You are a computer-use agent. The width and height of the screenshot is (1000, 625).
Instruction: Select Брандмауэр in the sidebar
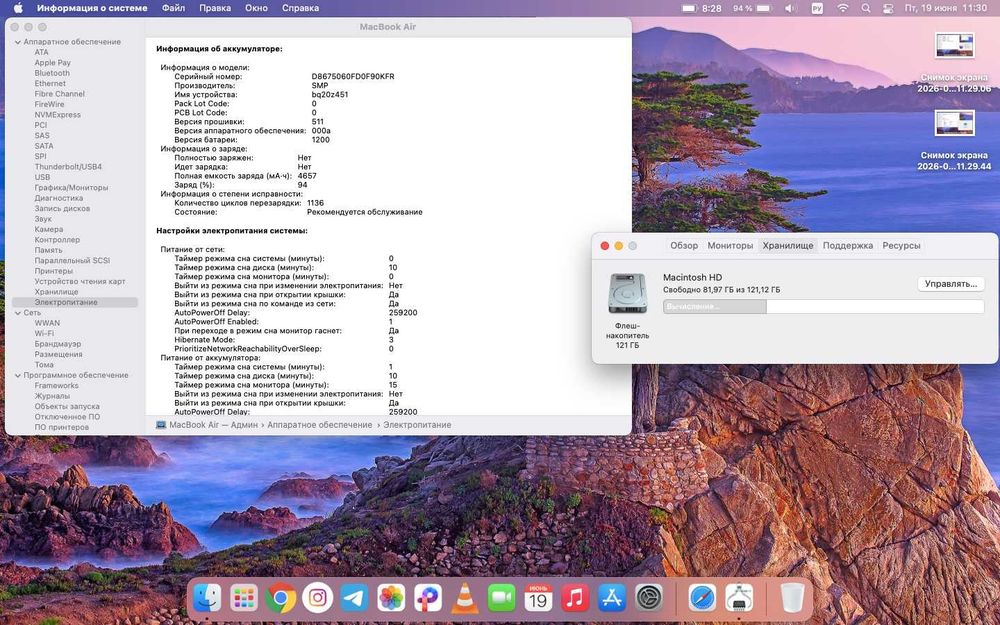tap(57, 344)
